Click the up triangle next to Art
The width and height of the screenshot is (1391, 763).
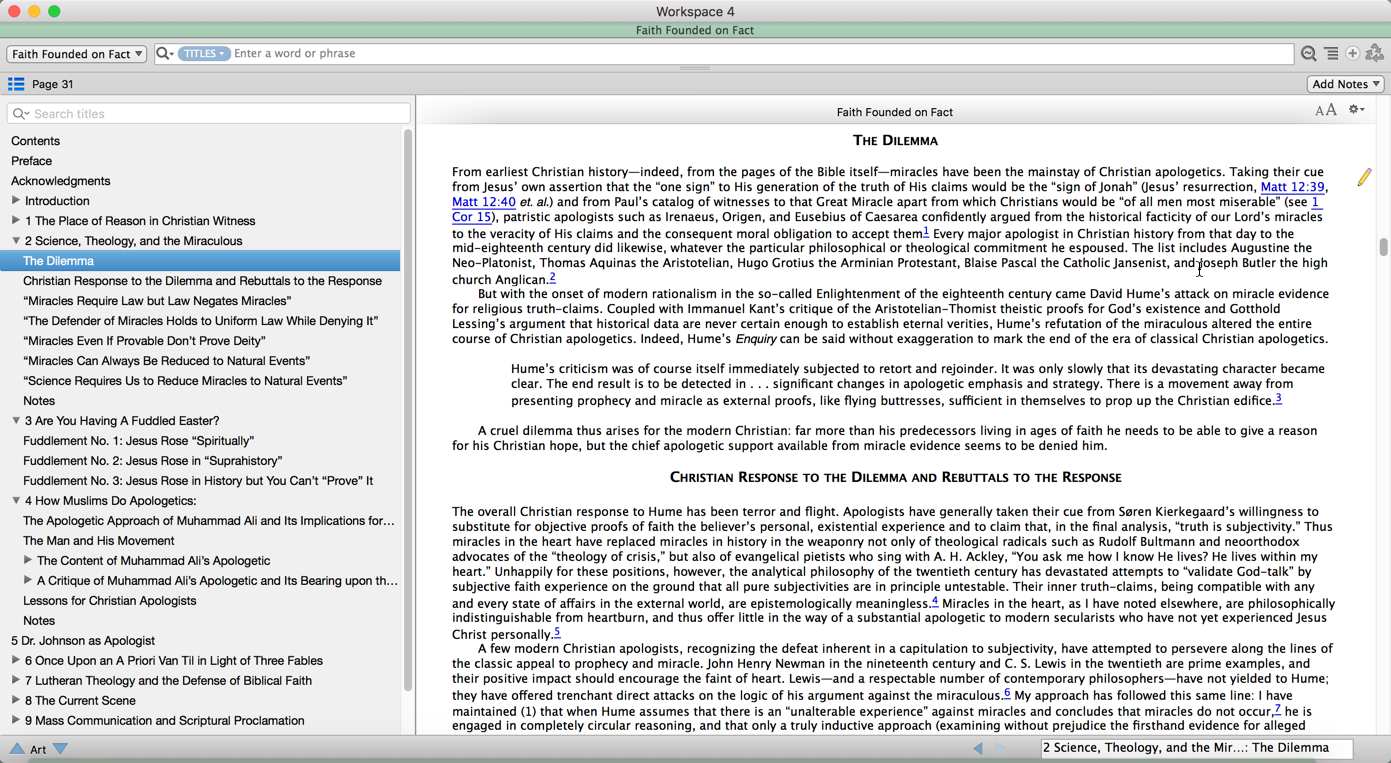[x=17, y=748]
